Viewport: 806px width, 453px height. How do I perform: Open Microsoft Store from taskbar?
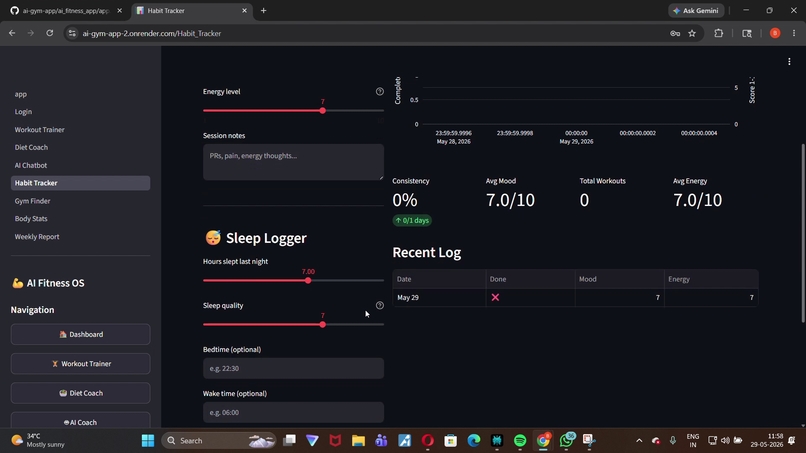coord(450,441)
